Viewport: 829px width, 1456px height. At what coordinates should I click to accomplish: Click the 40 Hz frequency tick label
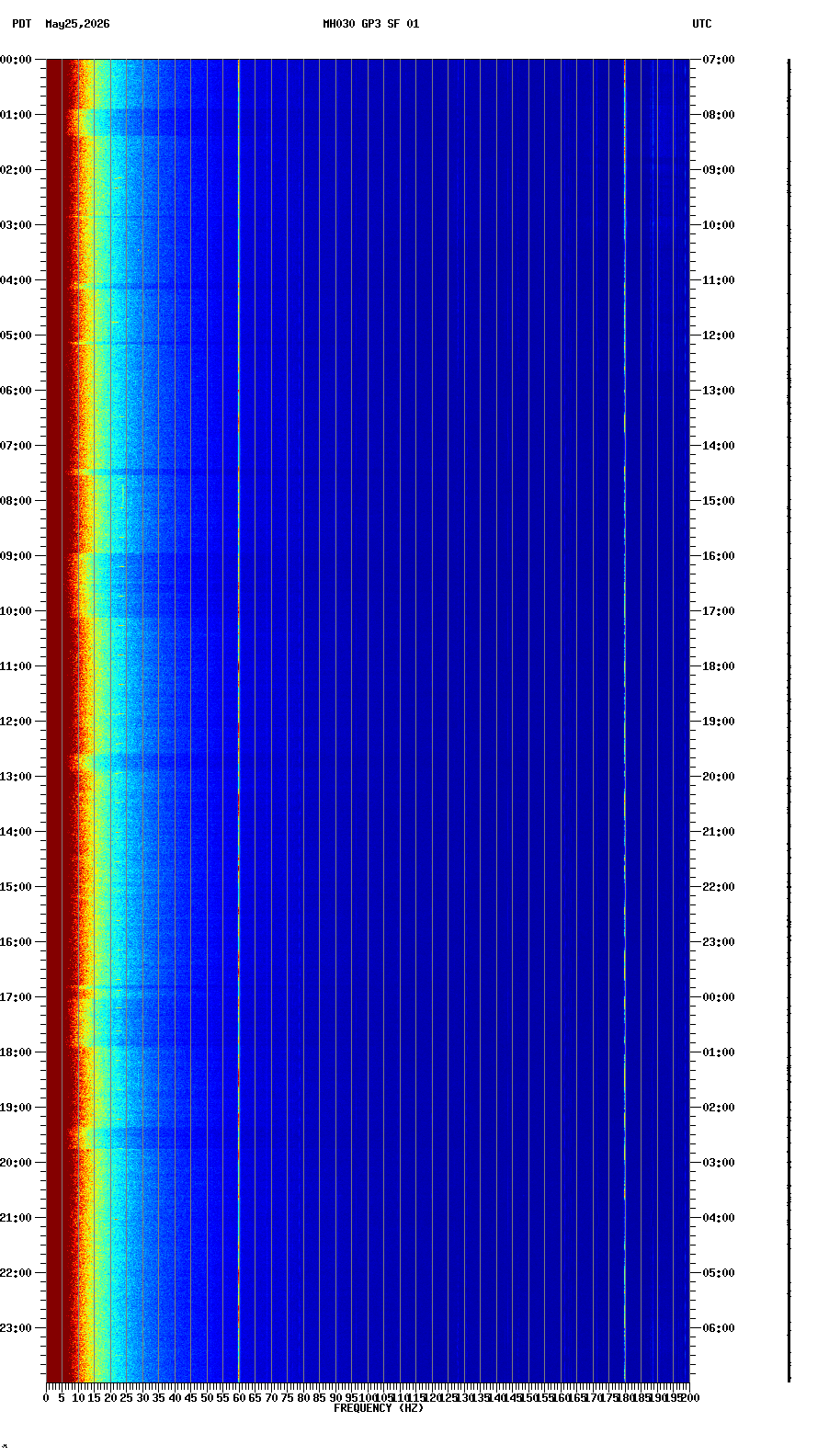click(x=175, y=1398)
